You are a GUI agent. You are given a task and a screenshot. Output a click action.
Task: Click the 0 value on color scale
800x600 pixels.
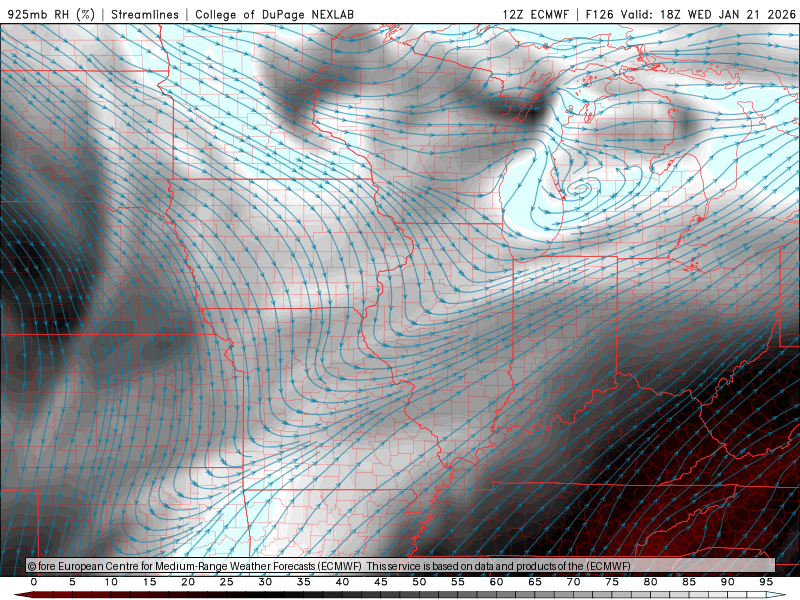tap(34, 582)
